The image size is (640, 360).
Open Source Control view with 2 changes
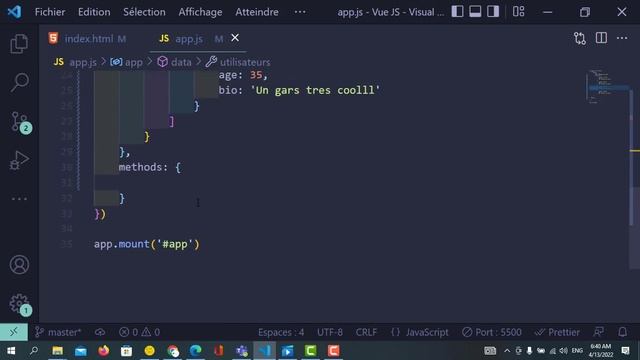coord(20,122)
